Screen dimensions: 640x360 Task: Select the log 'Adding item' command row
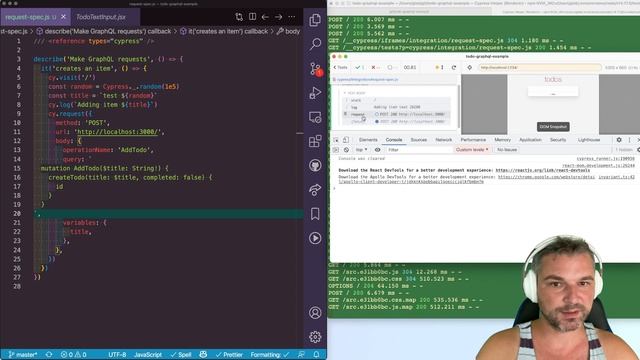[x=396, y=107]
